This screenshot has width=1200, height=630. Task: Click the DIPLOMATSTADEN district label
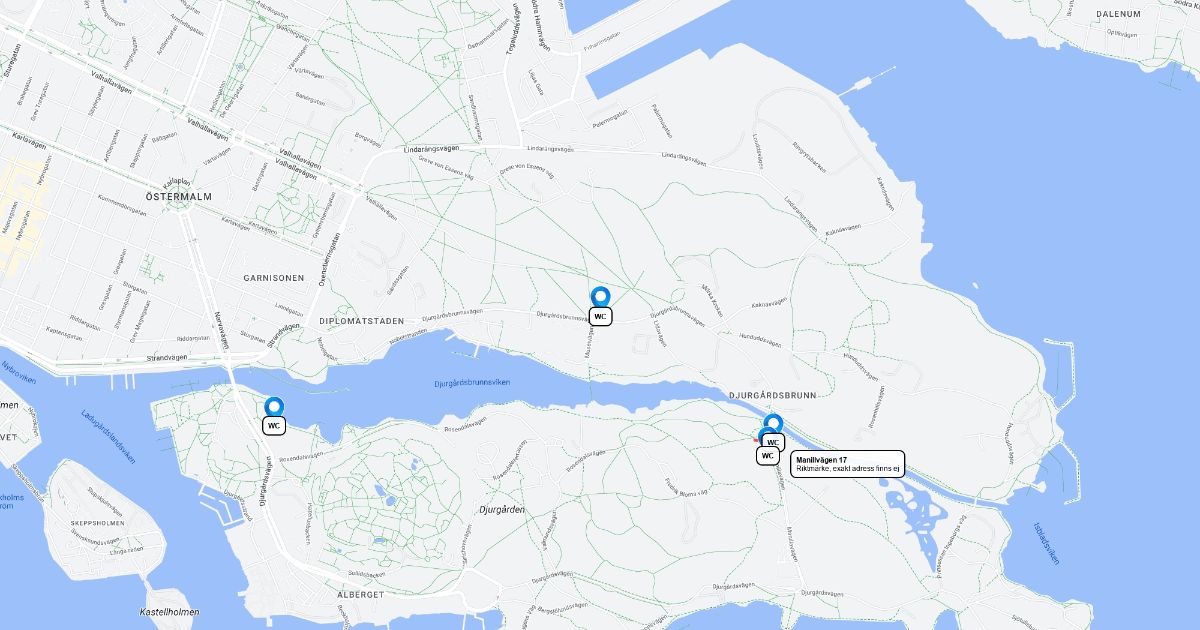[362, 322]
